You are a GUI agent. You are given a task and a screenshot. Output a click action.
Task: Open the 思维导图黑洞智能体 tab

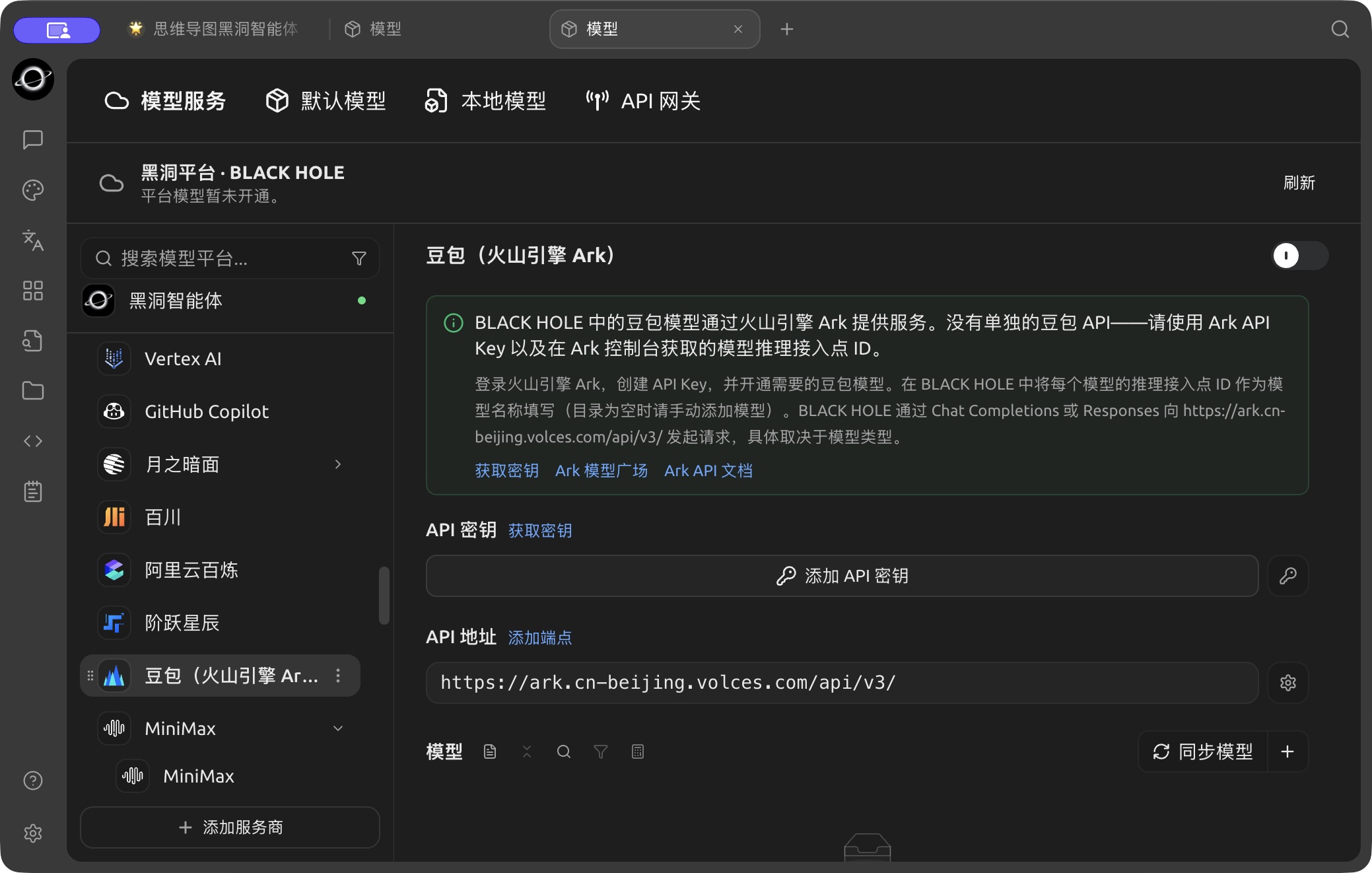(213, 29)
